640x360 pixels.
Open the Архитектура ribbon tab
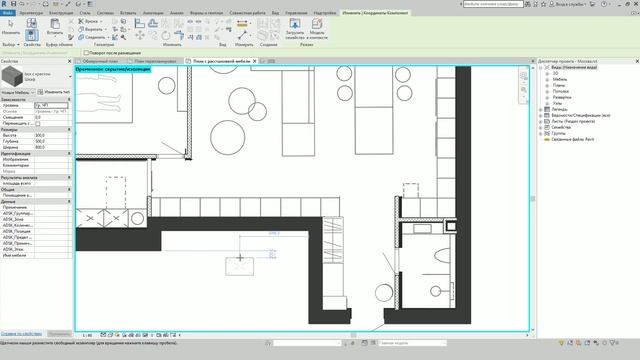click(31, 13)
